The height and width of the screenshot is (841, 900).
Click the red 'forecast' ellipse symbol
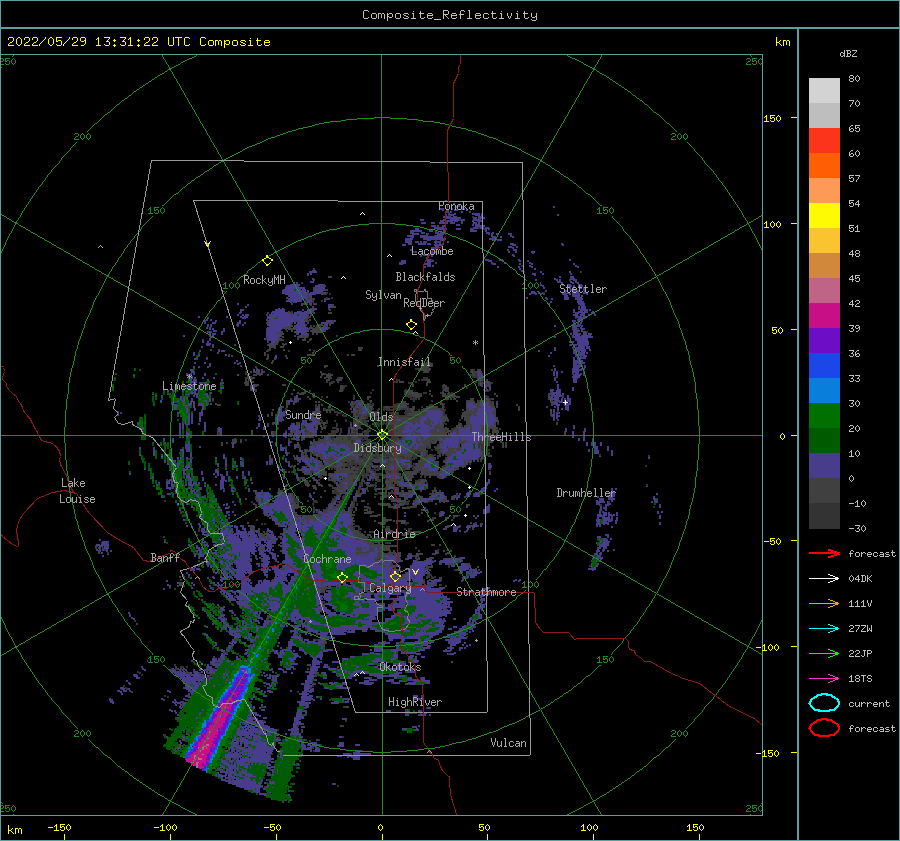[824, 728]
